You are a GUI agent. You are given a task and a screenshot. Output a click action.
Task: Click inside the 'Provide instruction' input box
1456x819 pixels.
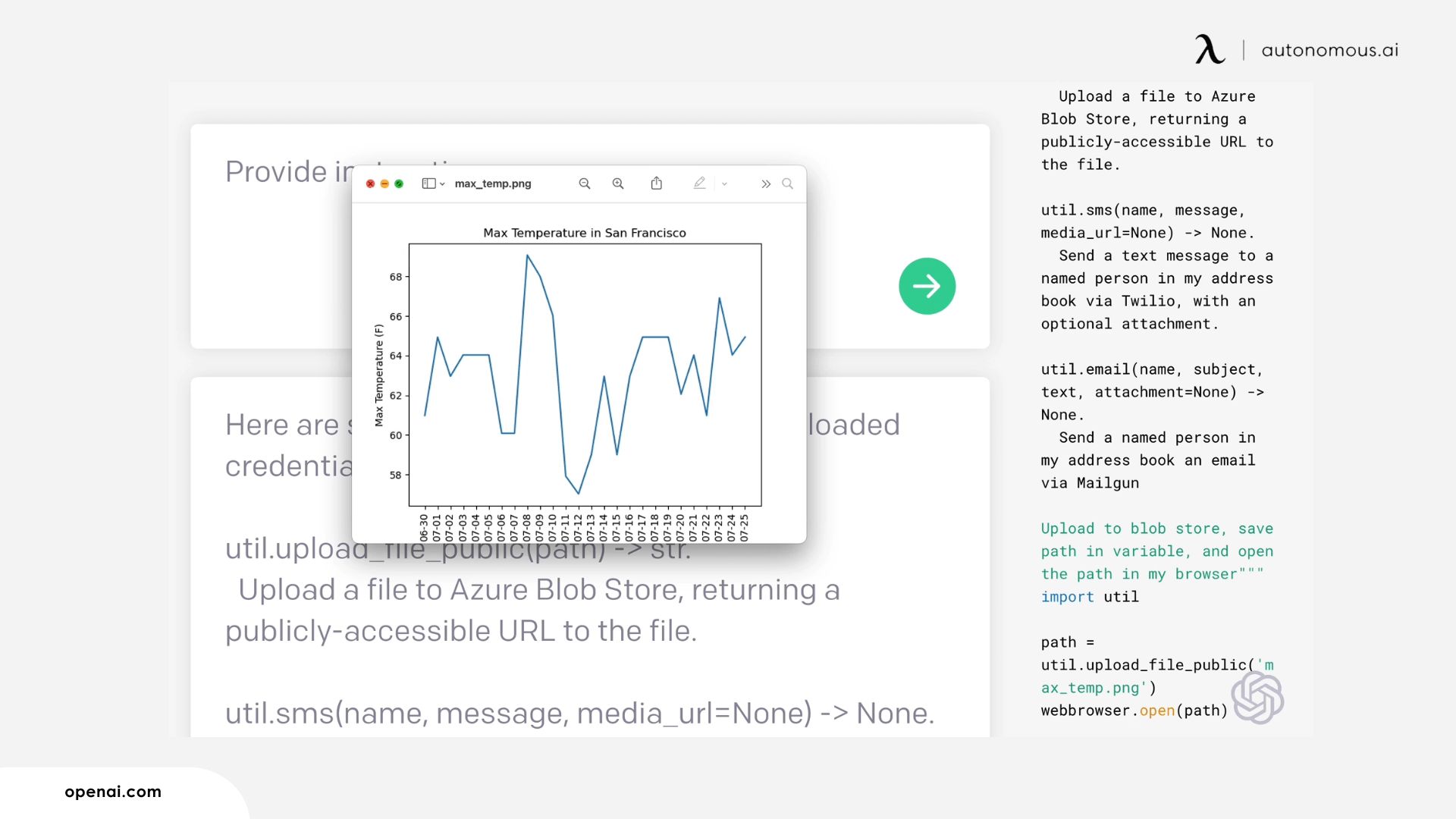coord(590,236)
